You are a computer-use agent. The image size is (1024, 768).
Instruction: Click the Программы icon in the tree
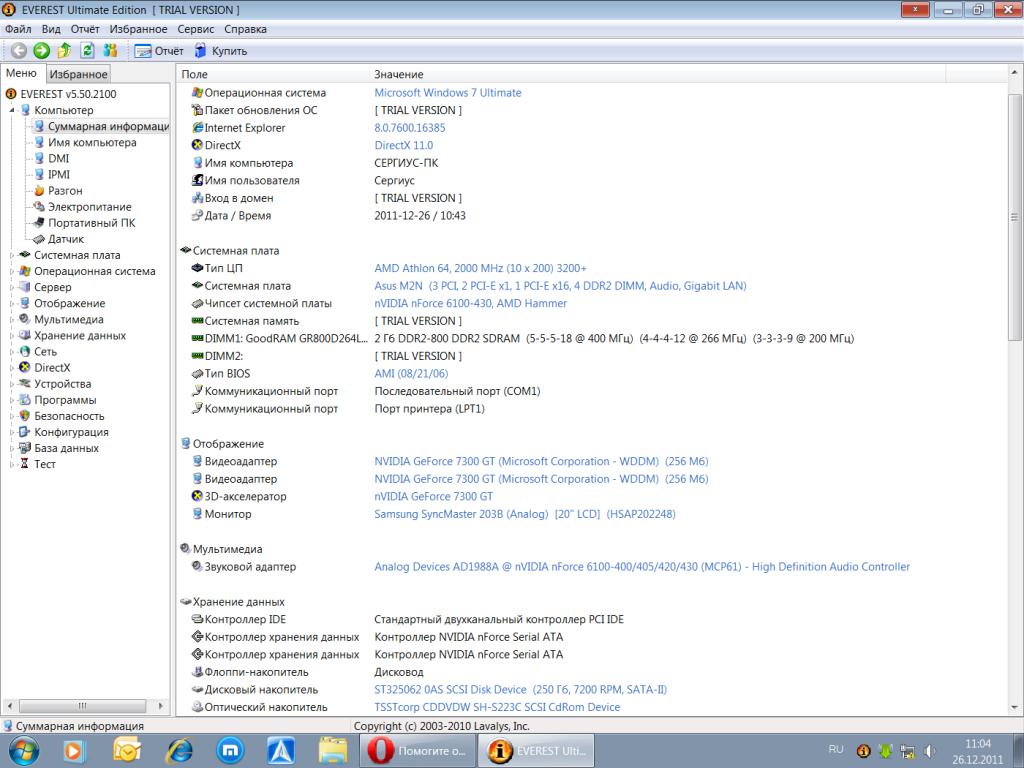(x=25, y=400)
